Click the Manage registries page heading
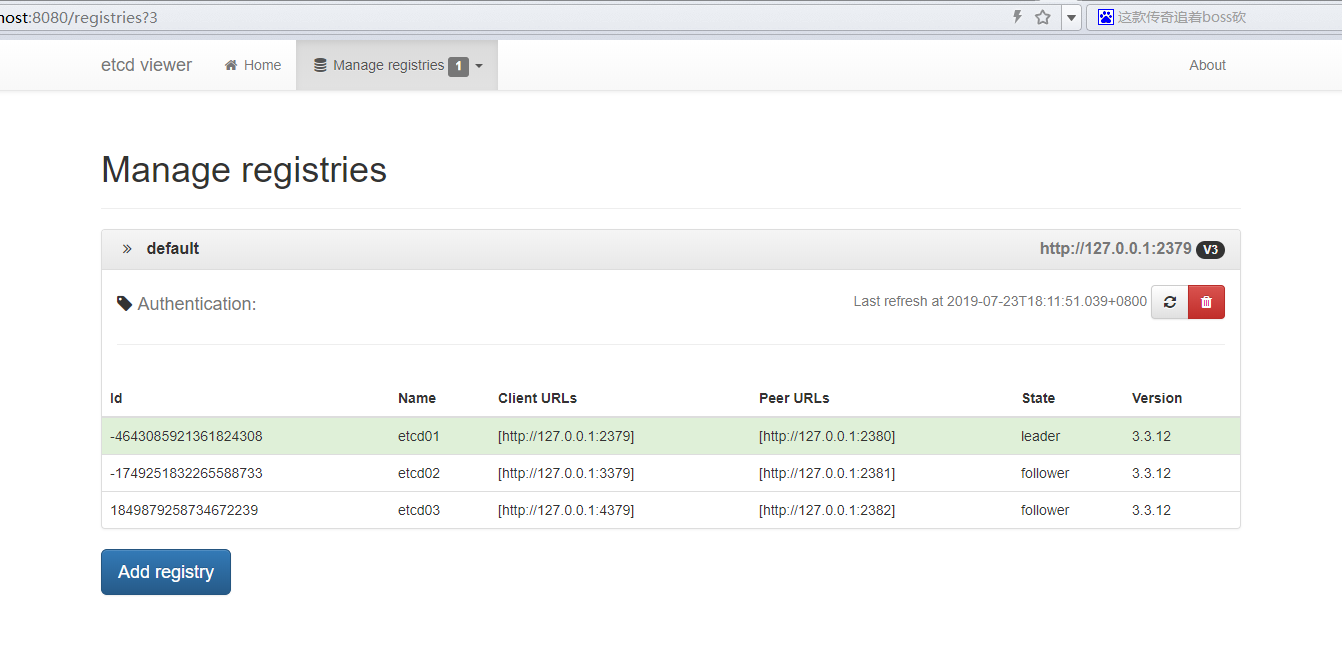 tap(244, 170)
